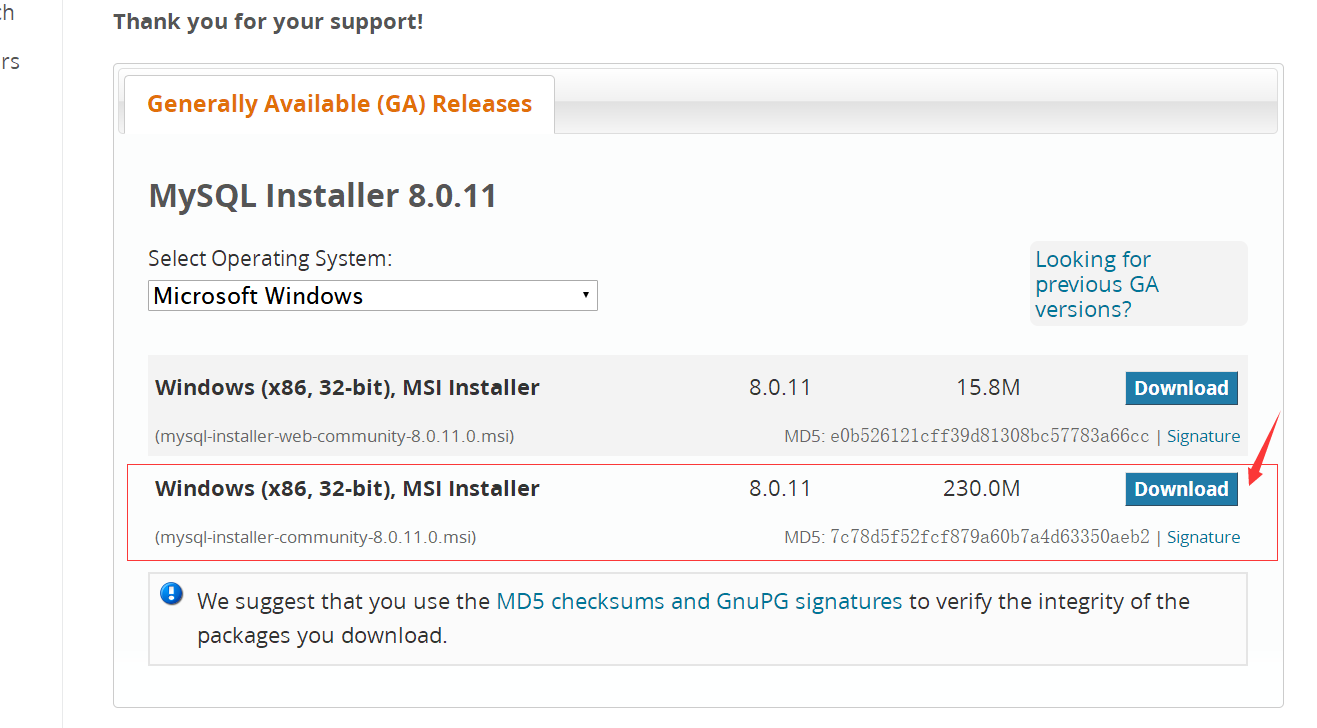Open the Select Operating System dropdown
Screen dimensions: 1317x728
373,296
